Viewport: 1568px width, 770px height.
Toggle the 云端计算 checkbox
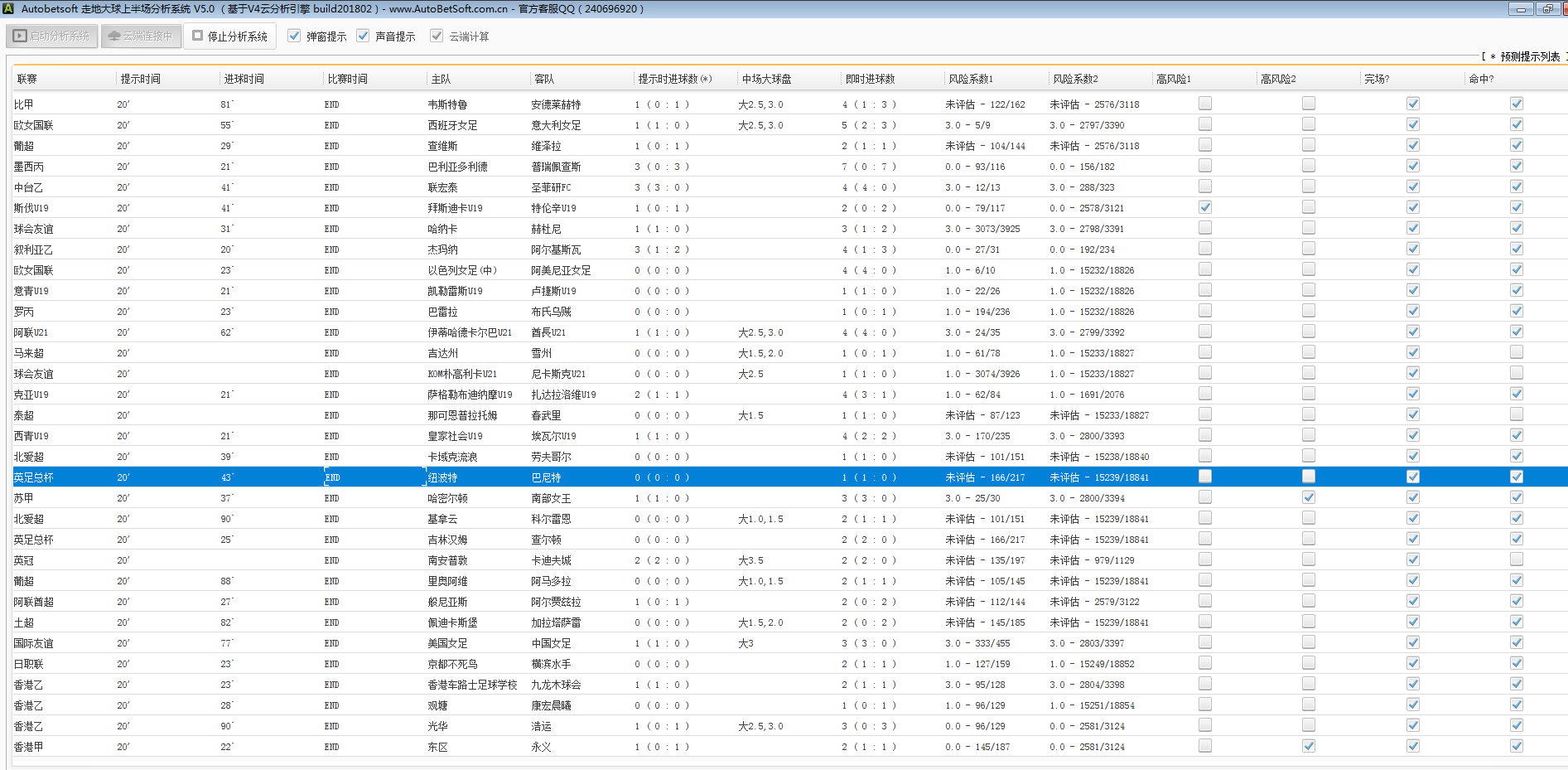coord(437,36)
